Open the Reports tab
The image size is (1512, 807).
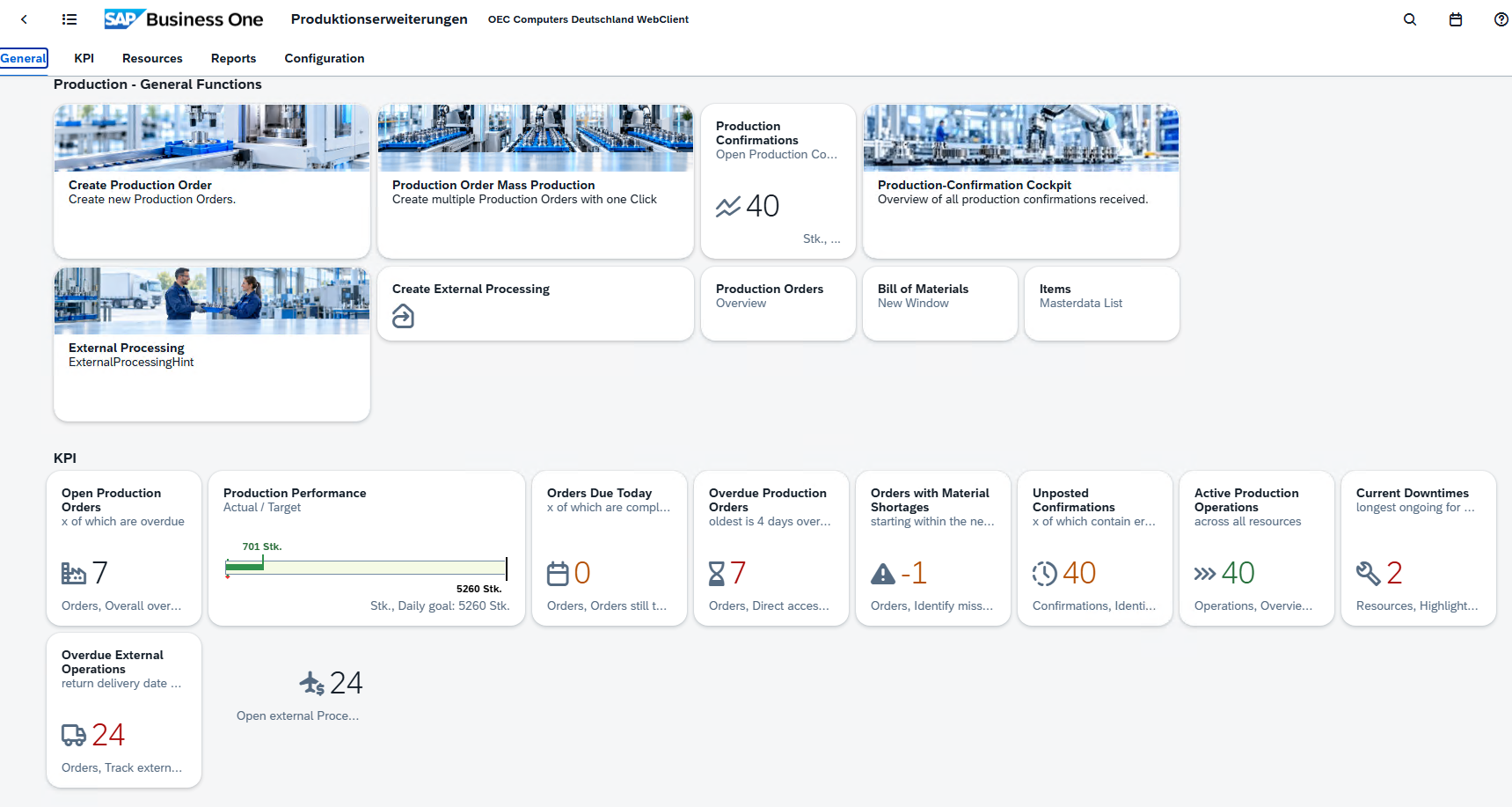click(233, 58)
